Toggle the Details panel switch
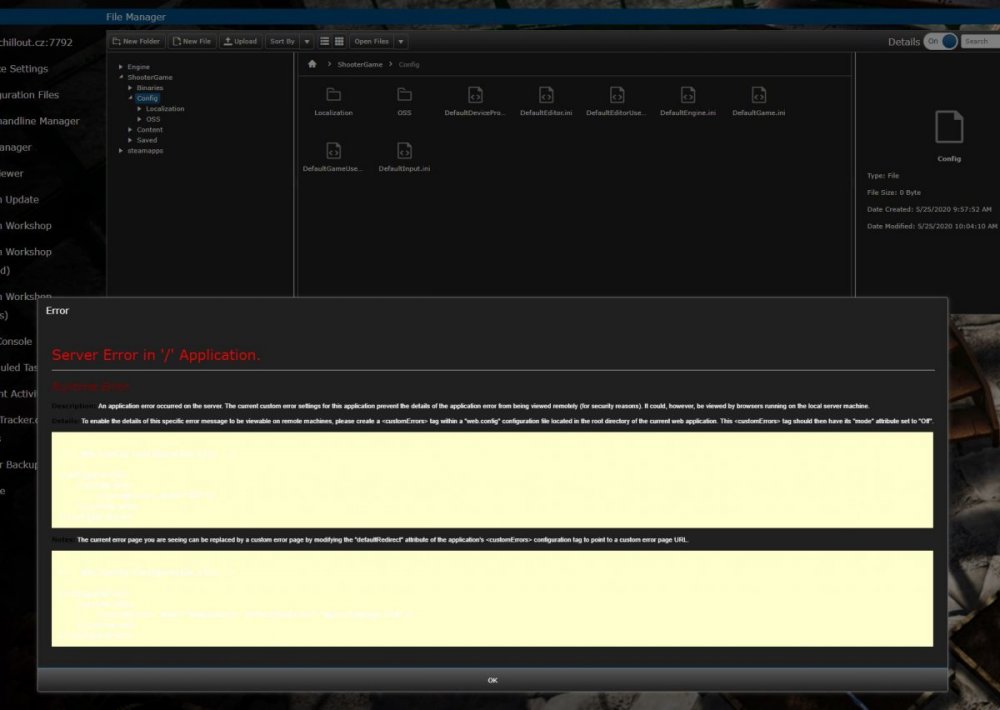 [941, 42]
